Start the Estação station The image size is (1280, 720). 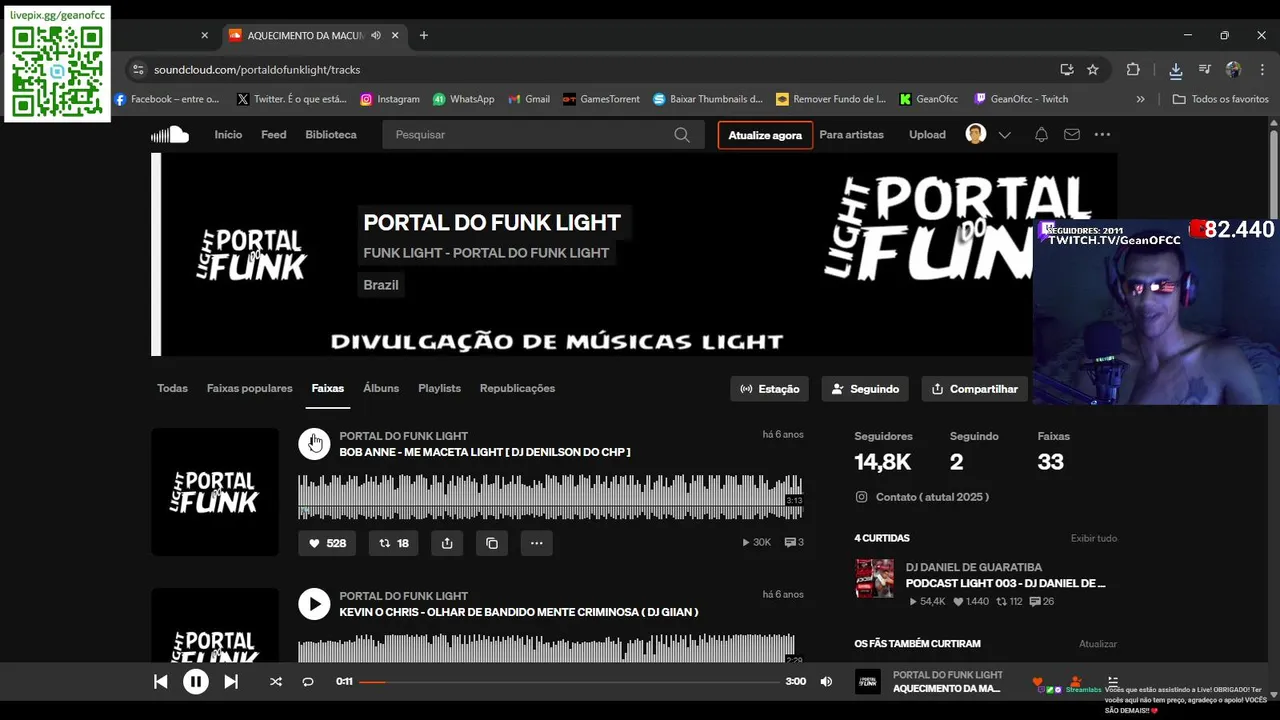click(769, 389)
